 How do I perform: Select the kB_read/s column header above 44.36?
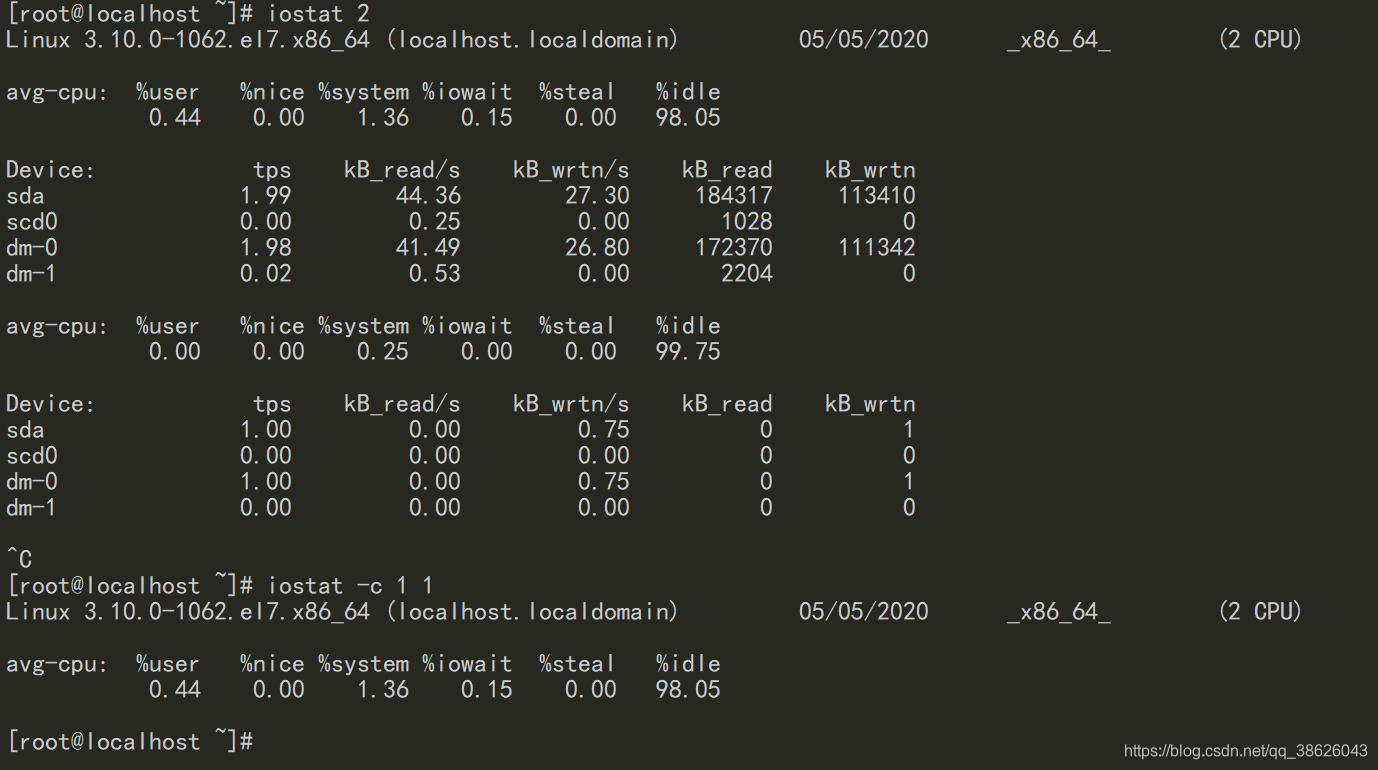[402, 170]
